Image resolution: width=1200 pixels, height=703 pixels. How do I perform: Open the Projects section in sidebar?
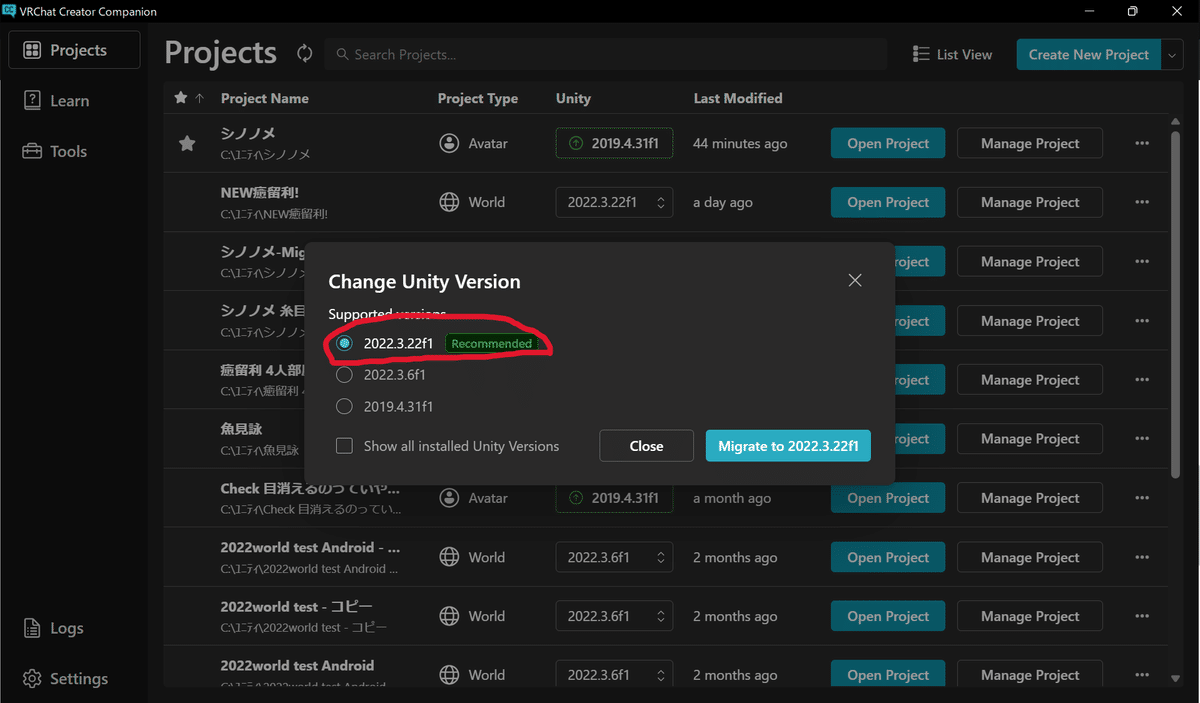tap(74, 50)
